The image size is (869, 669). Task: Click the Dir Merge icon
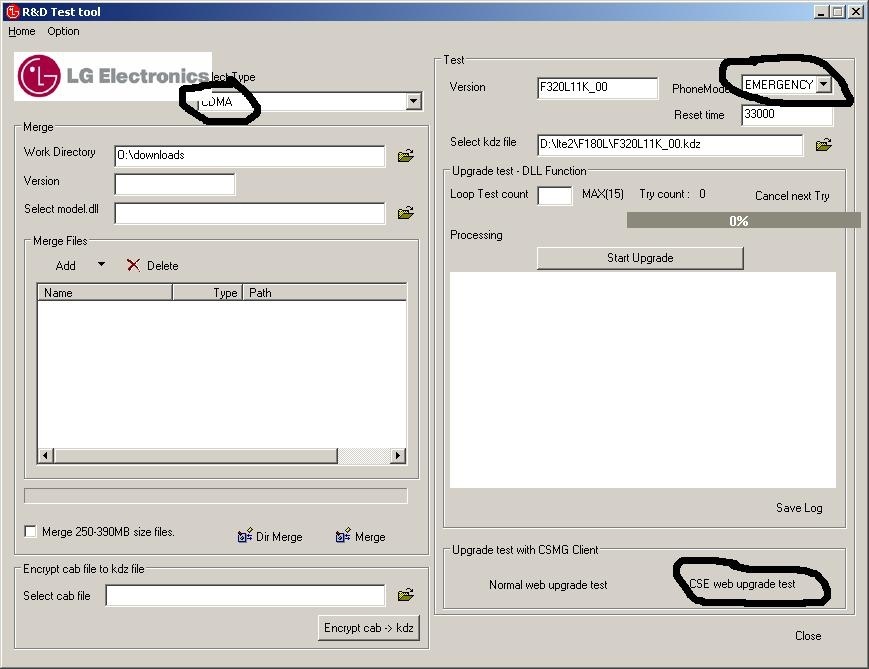(x=244, y=535)
